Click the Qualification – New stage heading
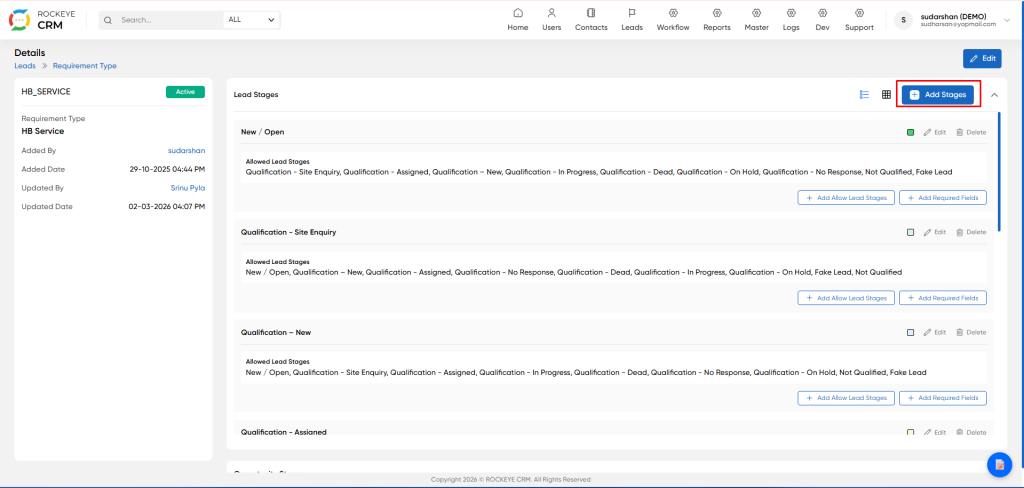The image size is (1024, 488). click(x=276, y=333)
